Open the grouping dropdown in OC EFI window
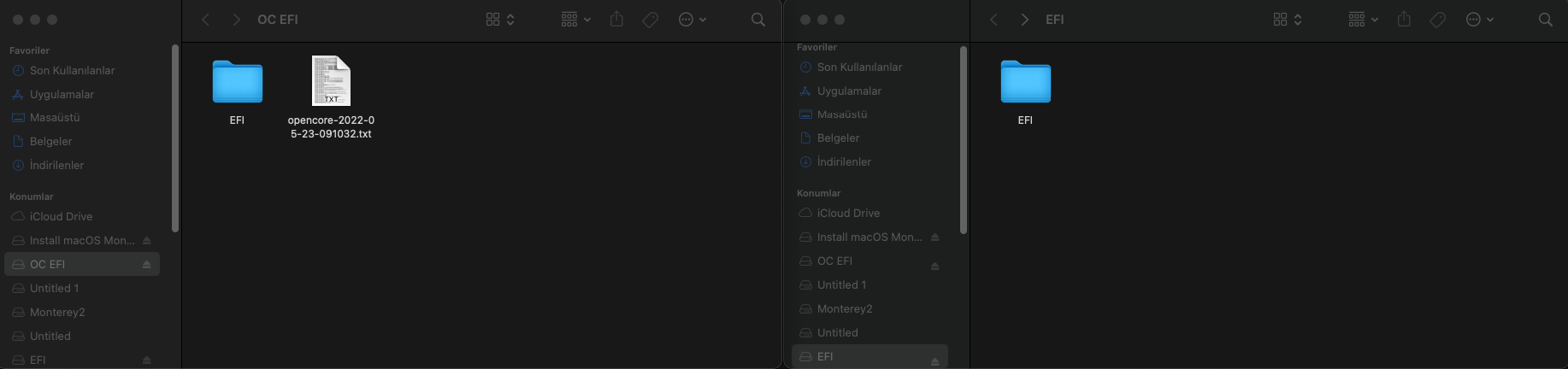 (x=575, y=20)
